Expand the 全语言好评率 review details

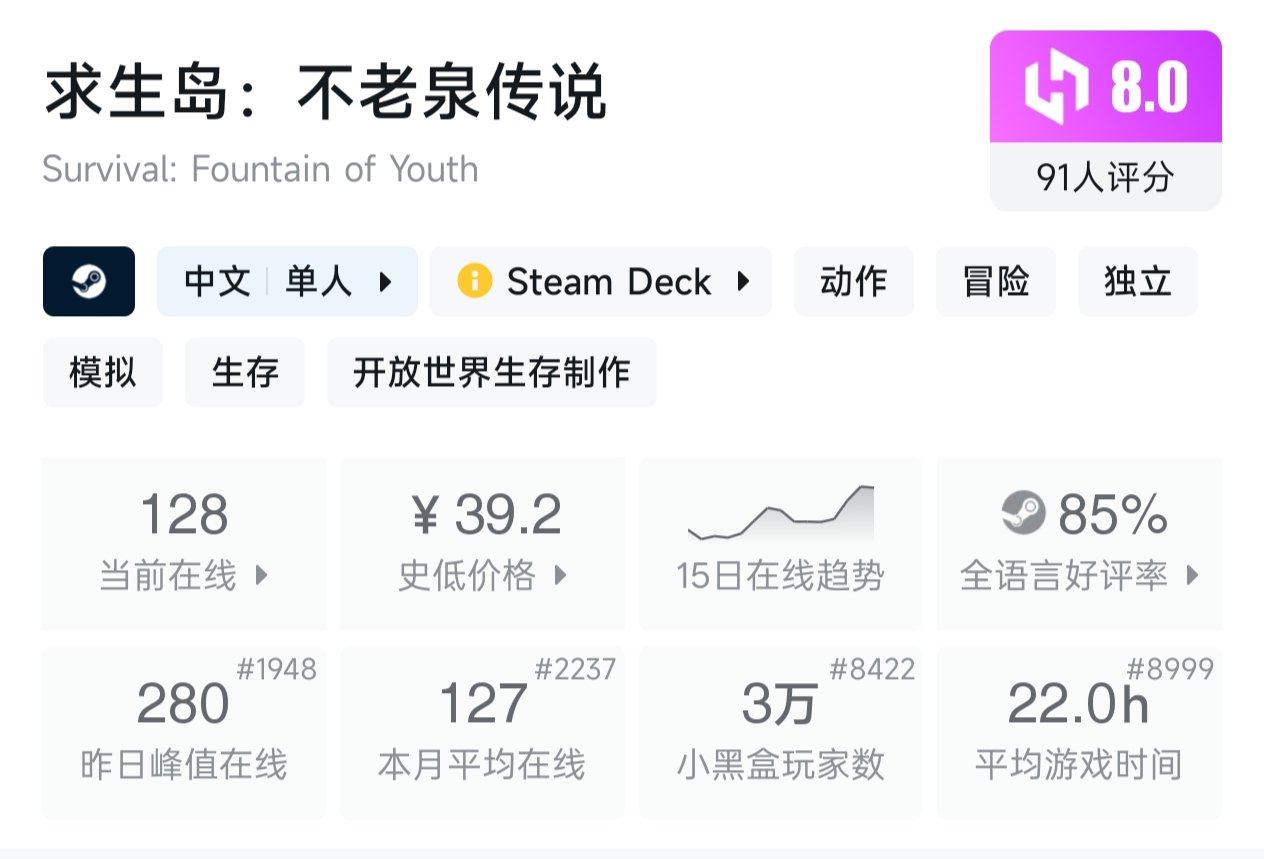[x=1078, y=575]
